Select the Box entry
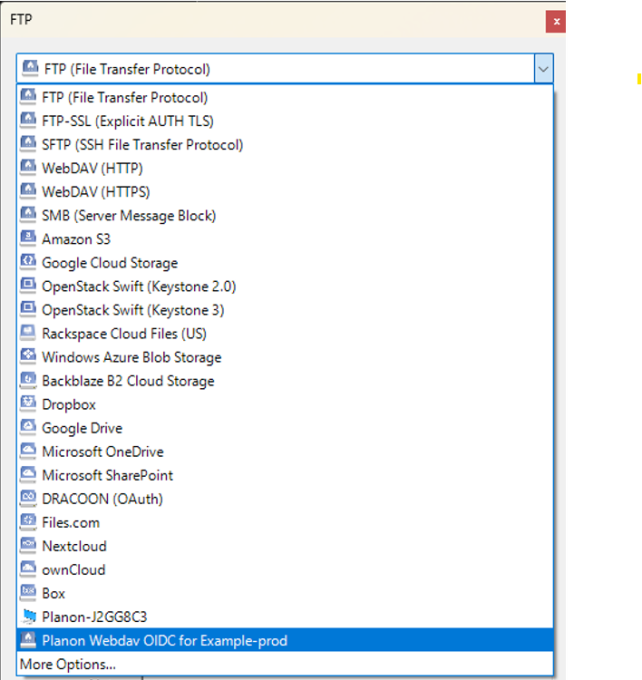 pyautogui.click(x=285, y=593)
